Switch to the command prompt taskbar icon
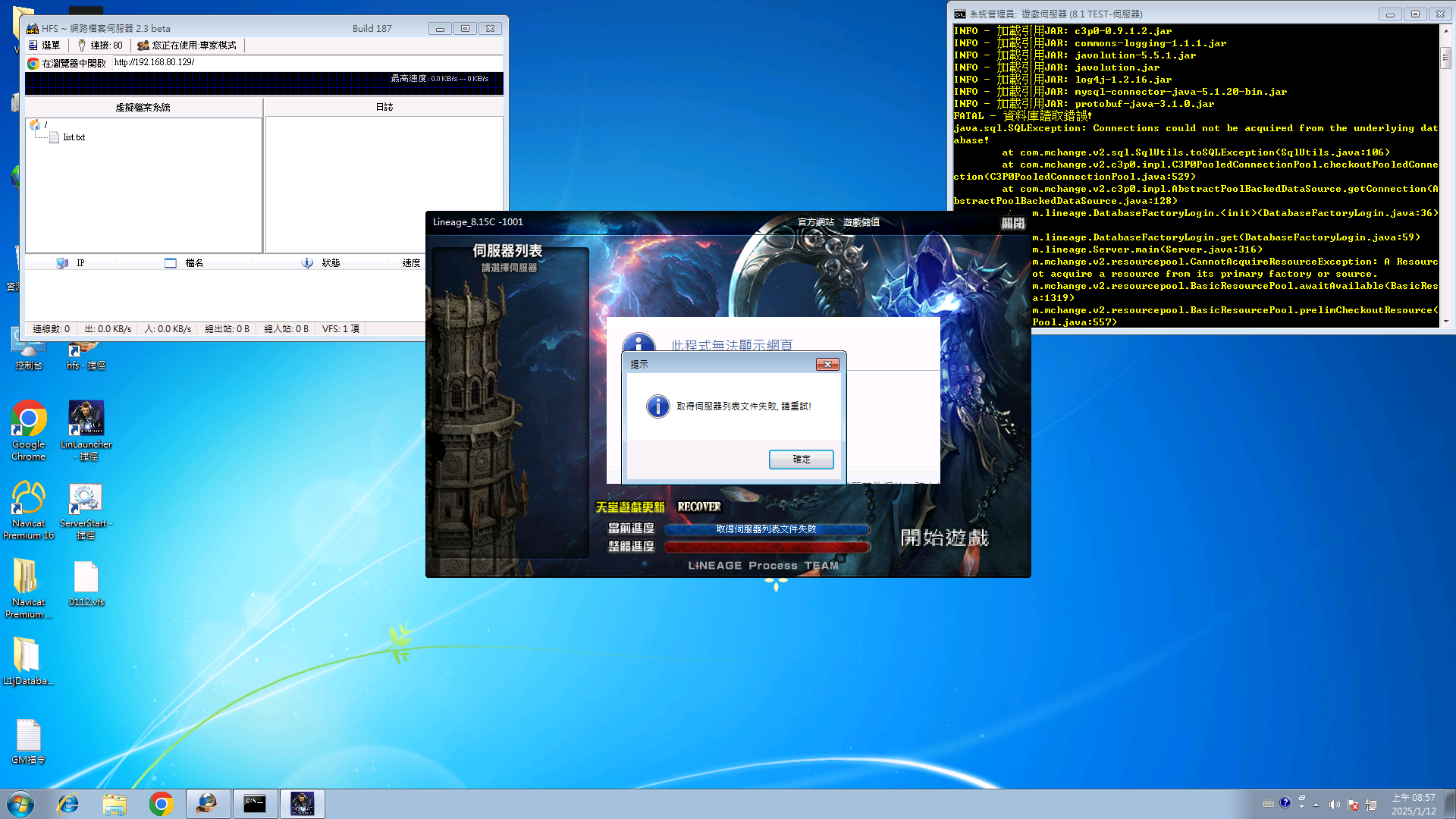The image size is (1456, 819). pyautogui.click(x=255, y=804)
